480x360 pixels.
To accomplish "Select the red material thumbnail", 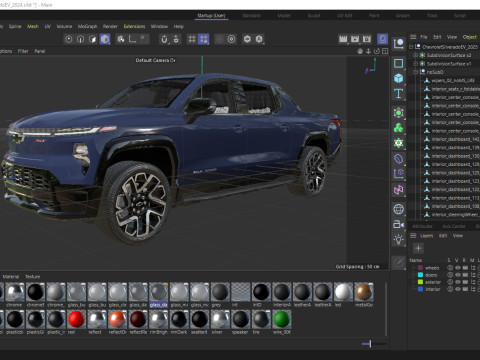I will [76, 319].
